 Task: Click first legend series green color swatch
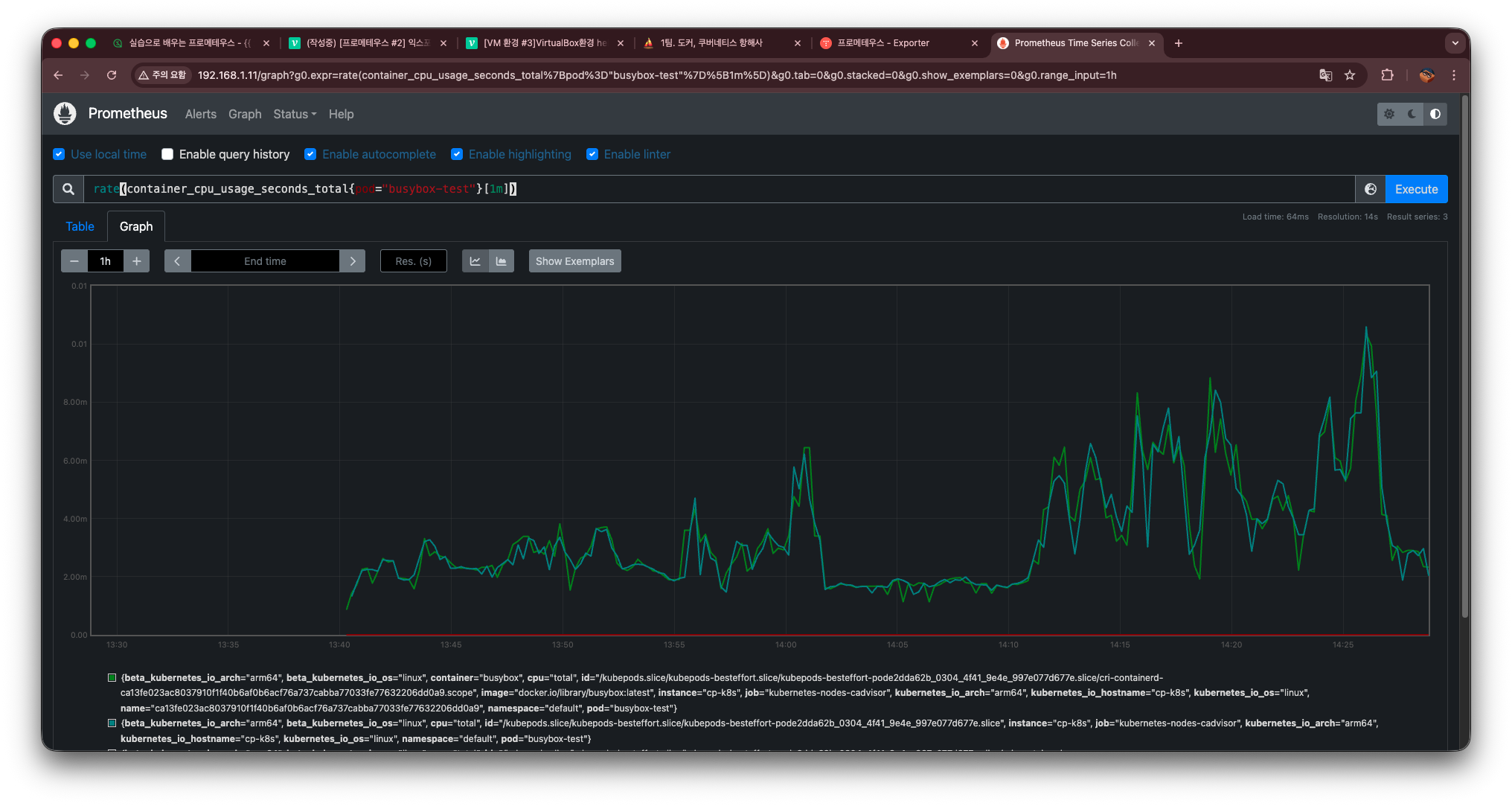coord(112,678)
